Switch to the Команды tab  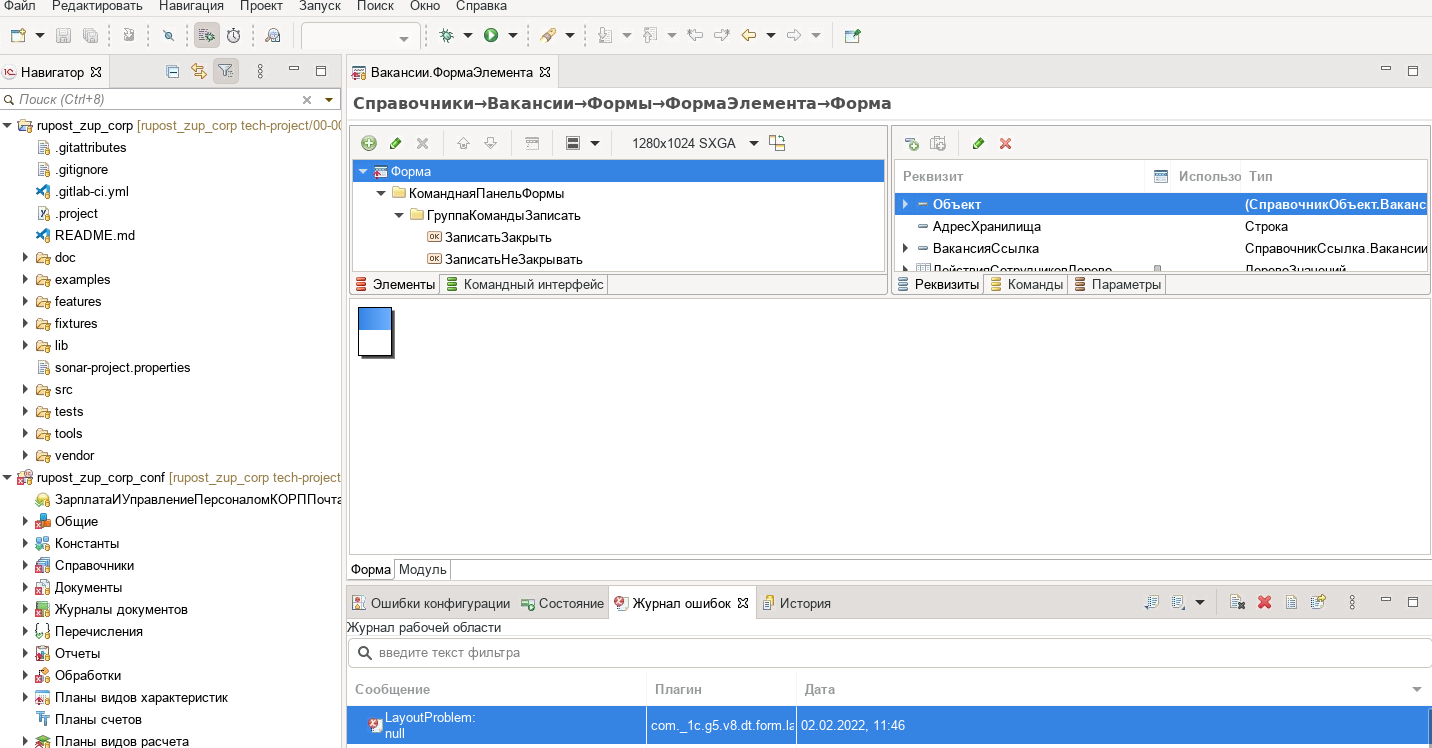pyautogui.click(x=1026, y=284)
